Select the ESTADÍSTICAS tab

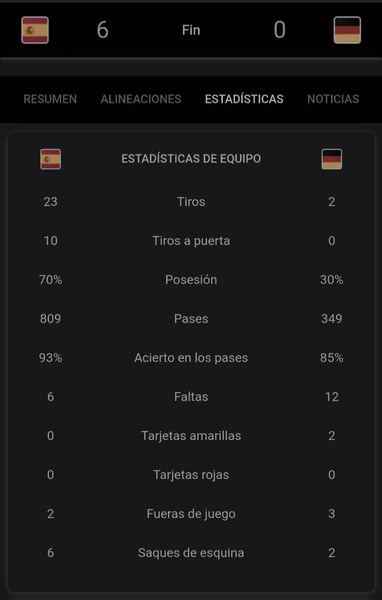[x=244, y=99]
